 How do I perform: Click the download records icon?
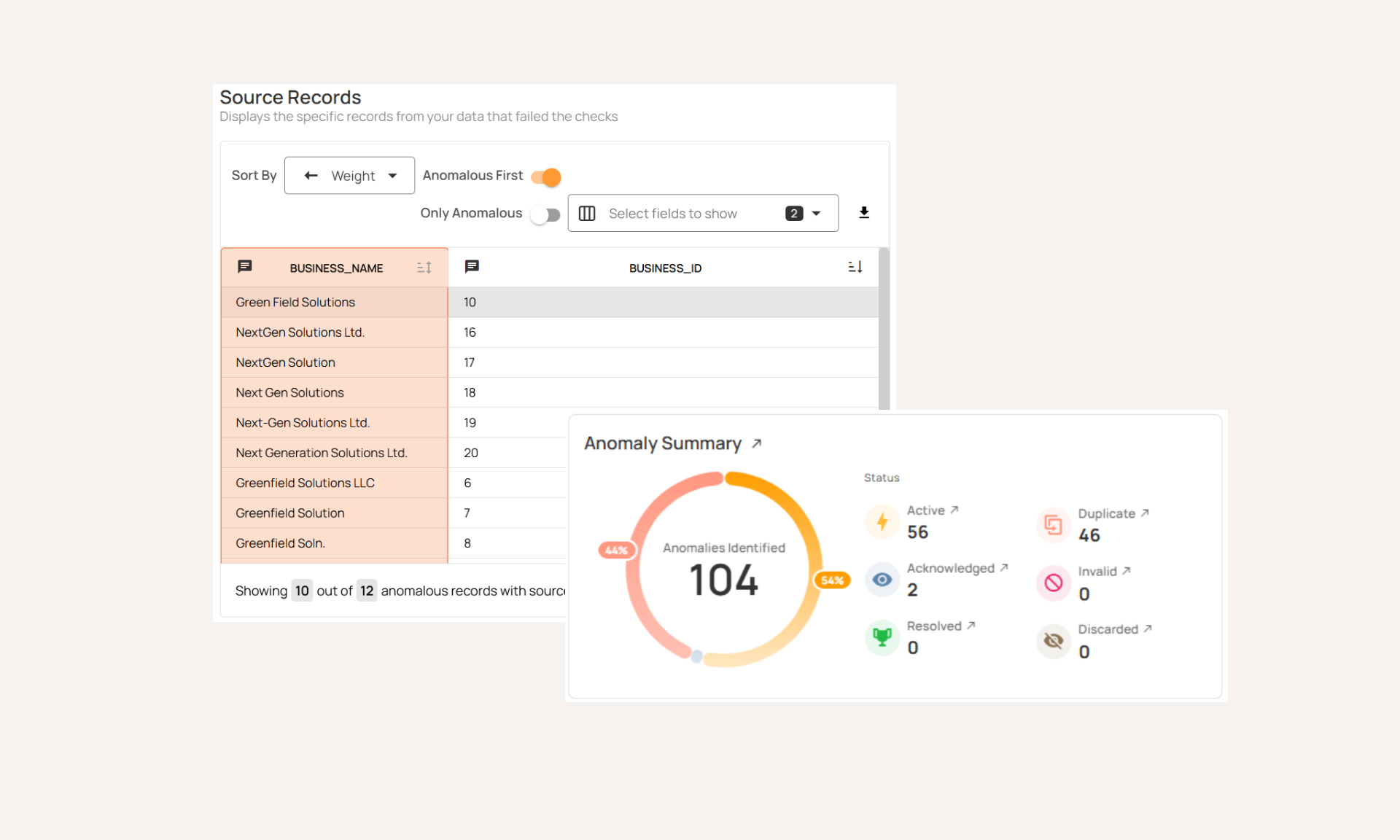pyautogui.click(x=864, y=213)
